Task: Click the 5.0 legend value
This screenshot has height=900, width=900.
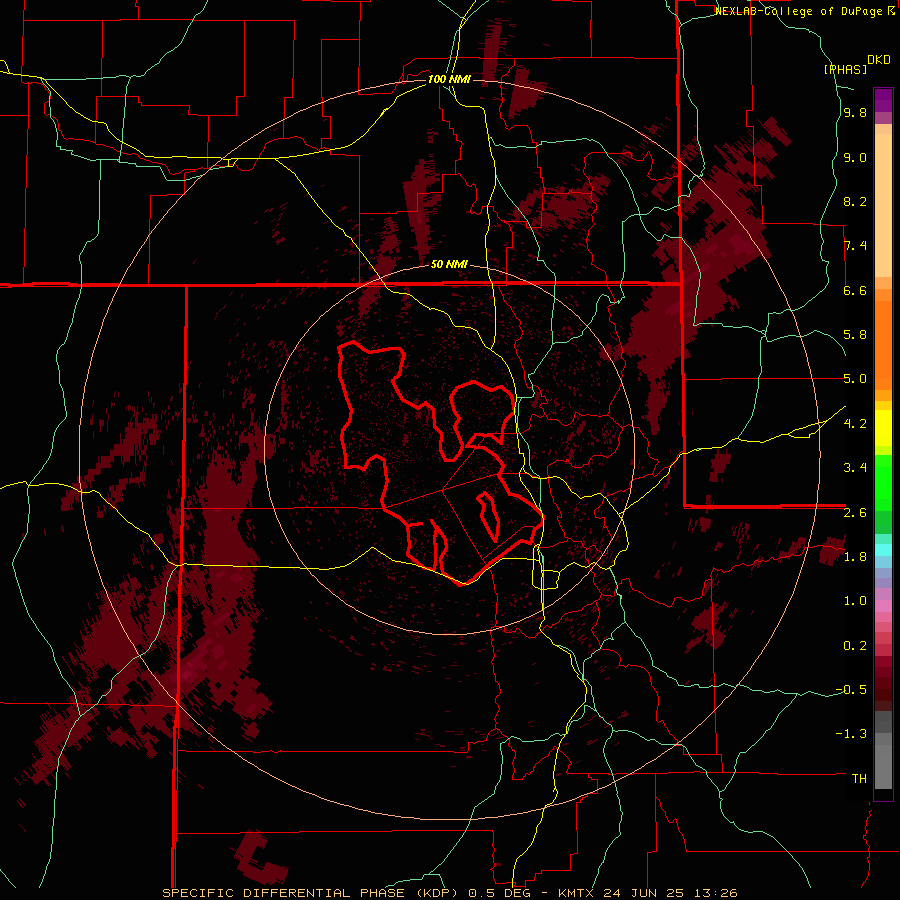Action: point(855,379)
